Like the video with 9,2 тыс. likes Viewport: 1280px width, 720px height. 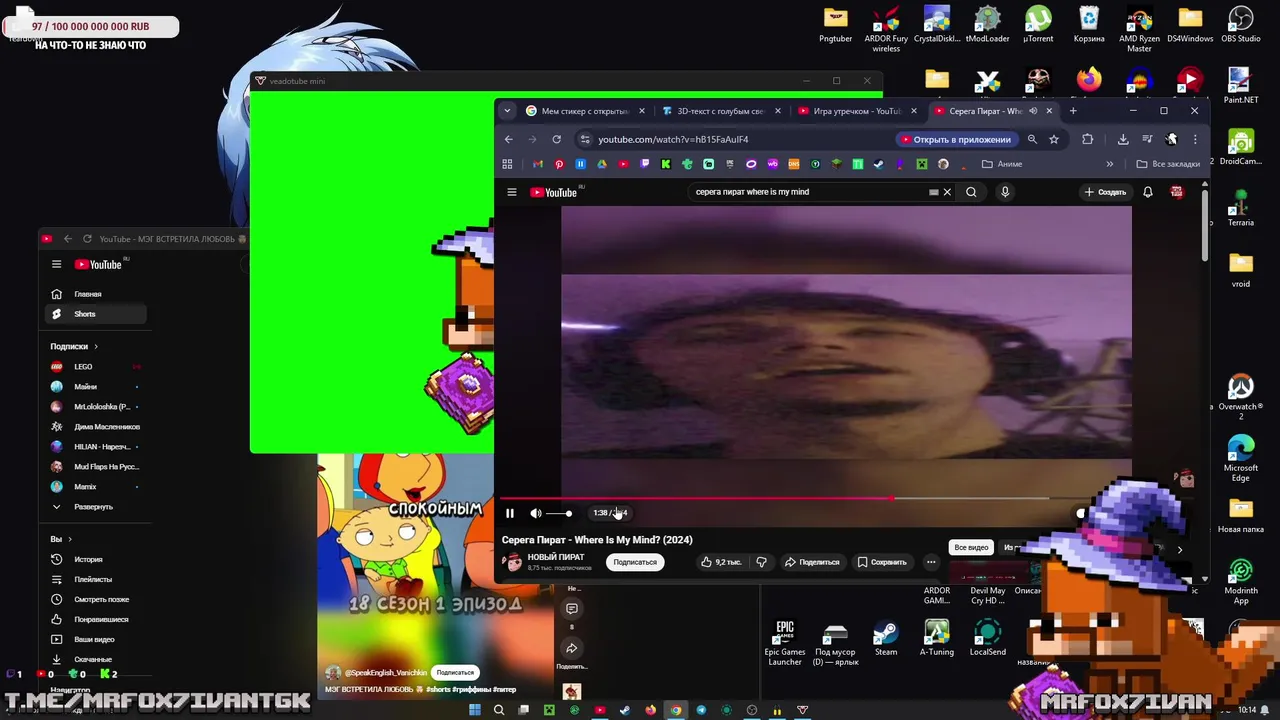click(722, 562)
